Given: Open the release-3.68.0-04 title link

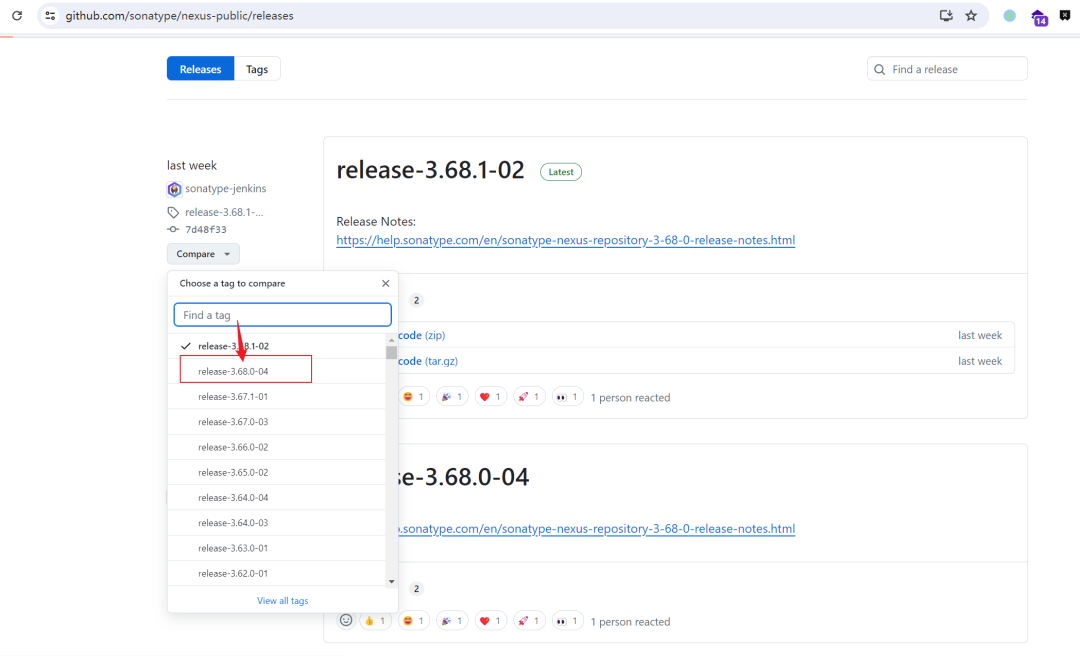Looking at the screenshot, I should point(464,477).
